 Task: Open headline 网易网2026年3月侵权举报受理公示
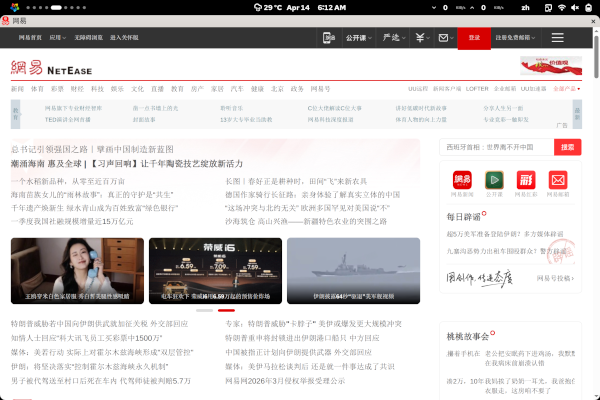point(285,381)
